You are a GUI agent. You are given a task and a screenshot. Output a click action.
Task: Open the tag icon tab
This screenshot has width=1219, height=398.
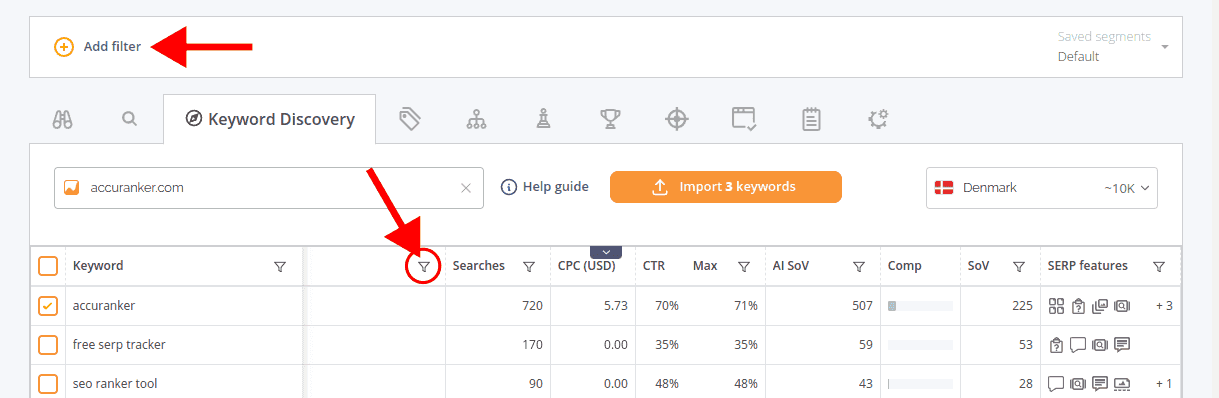pyautogui.click(x=409, y=119)
